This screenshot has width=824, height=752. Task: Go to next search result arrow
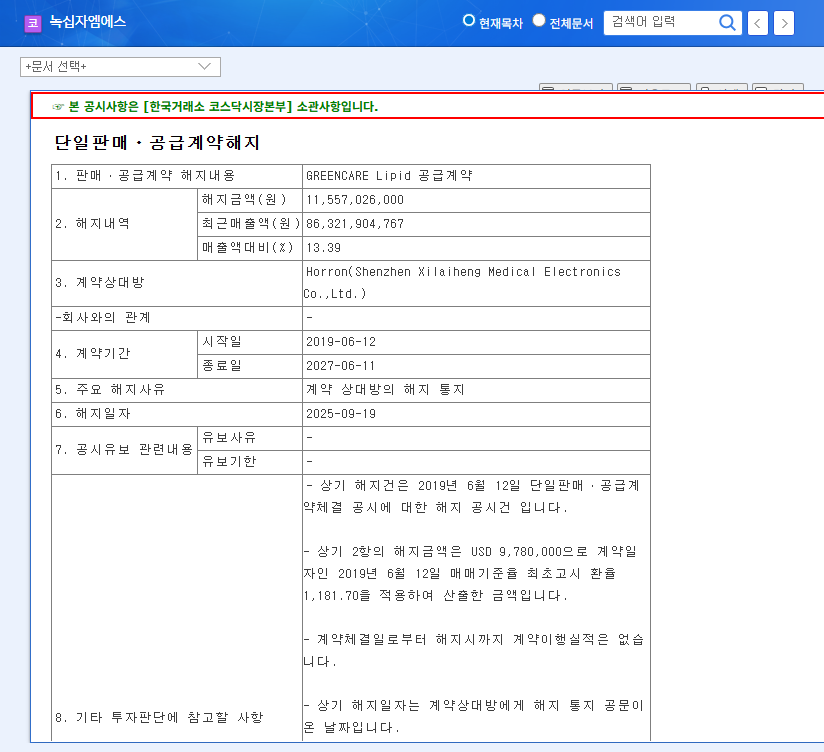pos(784,23)
